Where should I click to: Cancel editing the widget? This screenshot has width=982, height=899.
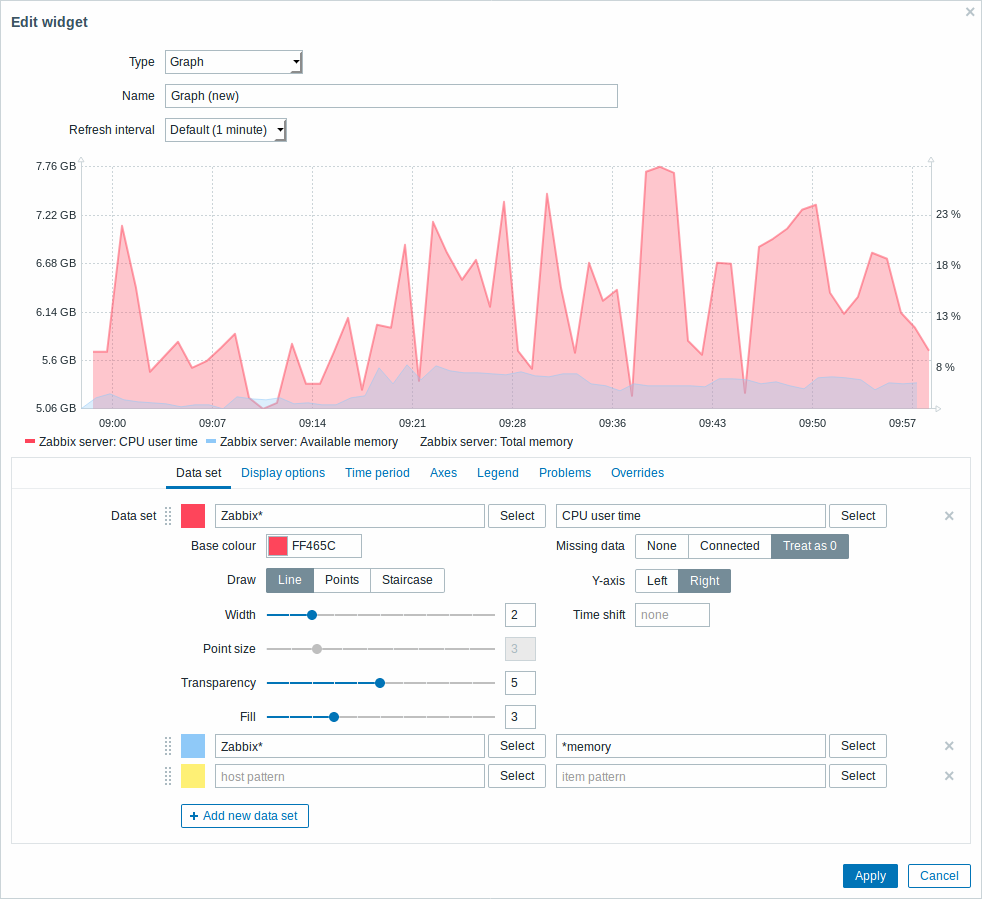pyautogui.click(x=939, y=876)
